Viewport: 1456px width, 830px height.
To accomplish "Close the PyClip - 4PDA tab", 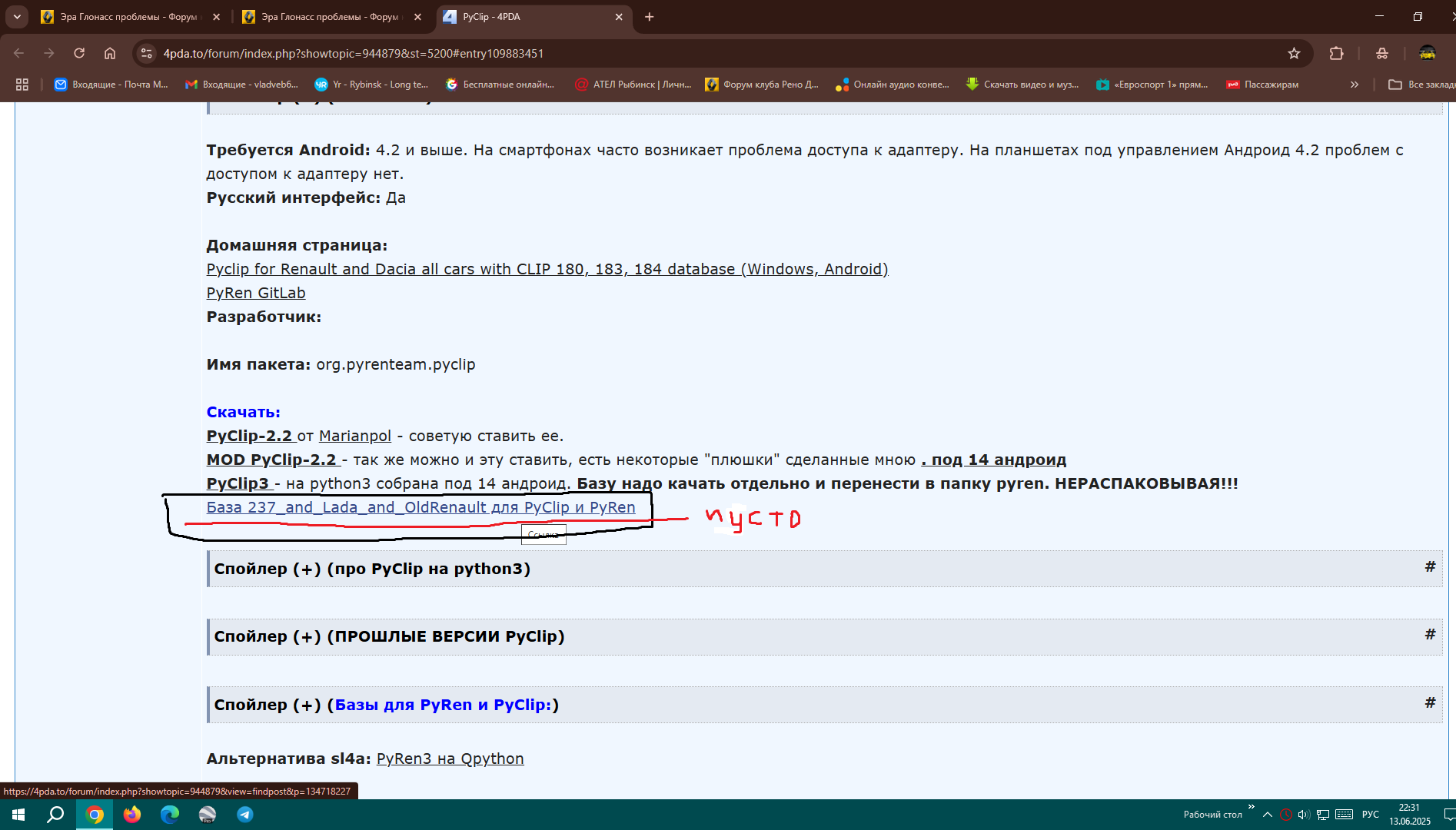I will 619,17.
